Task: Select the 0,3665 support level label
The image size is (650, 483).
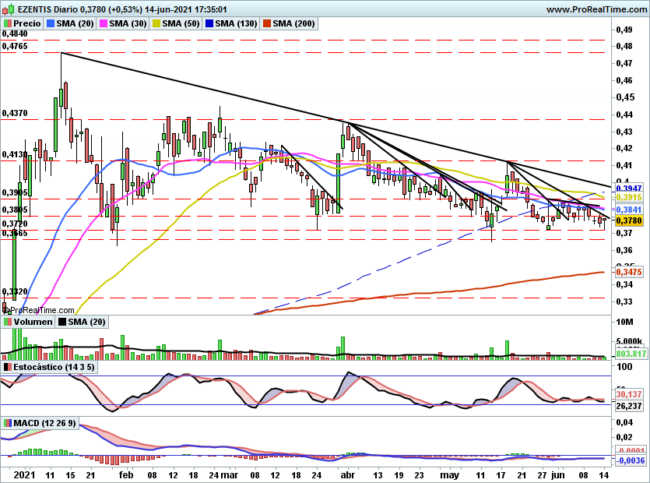Action: click(15, 233)
